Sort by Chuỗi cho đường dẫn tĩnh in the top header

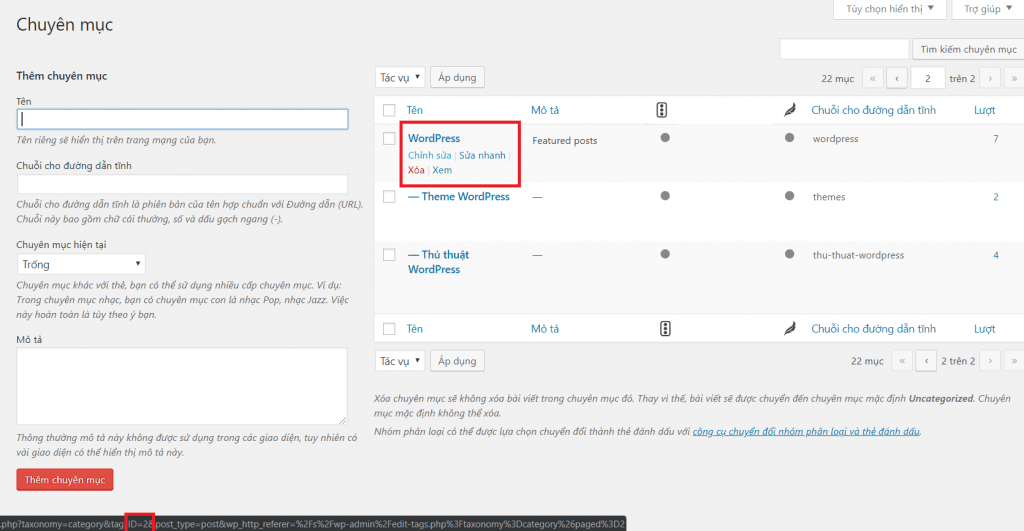pos(873,110)
